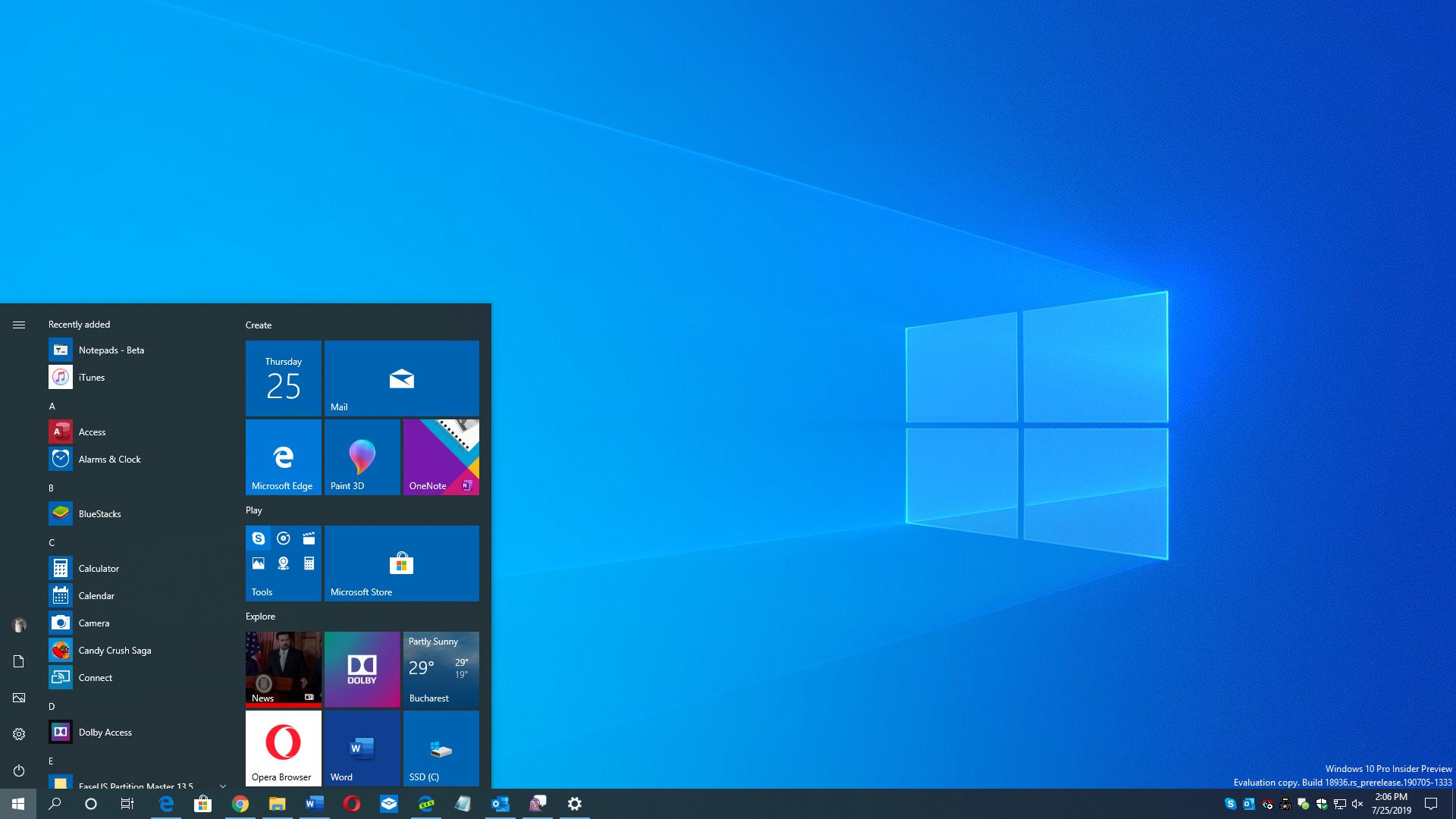Open the Mail app tile
The image size is (1456, 819).
tap(400, 378)
